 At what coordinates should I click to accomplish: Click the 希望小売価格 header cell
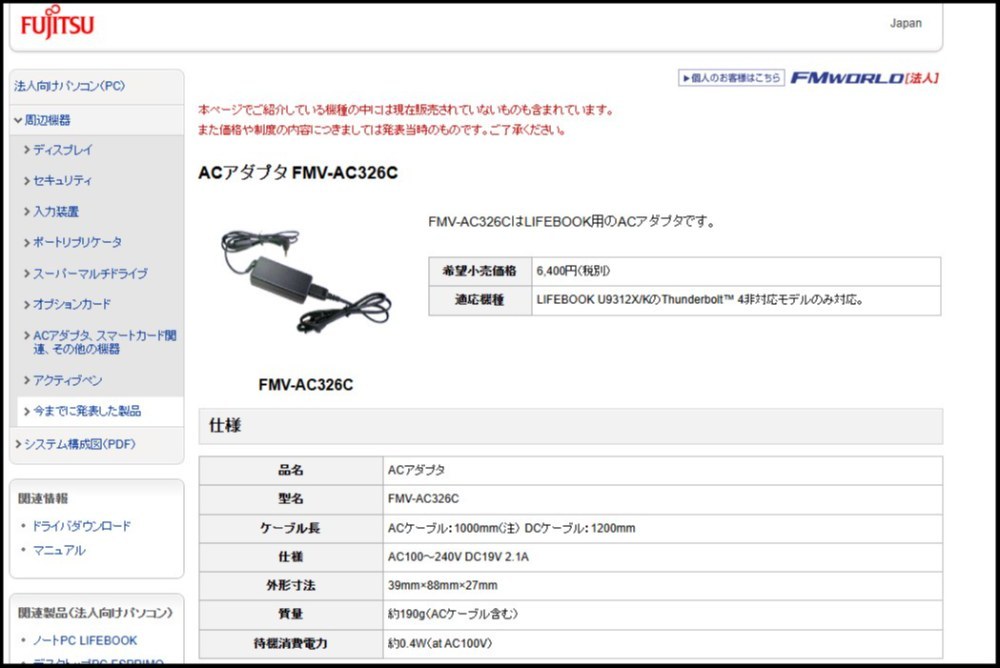(480, 271)
